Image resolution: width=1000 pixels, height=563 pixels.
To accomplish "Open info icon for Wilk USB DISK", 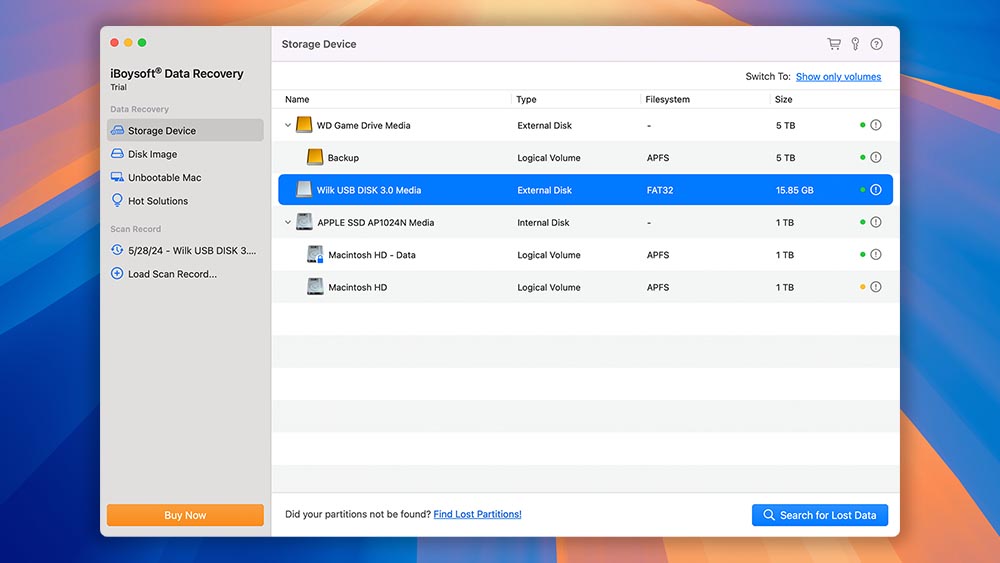I will pos(876,190).
